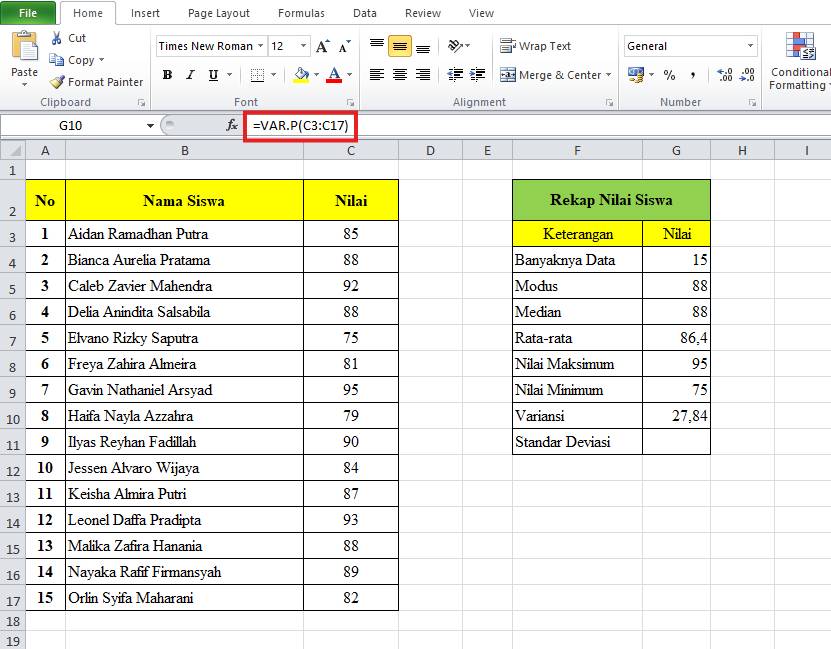Viewport: 831px width, 649px height.
Task: Switch to the Formulas tab
Action: click(301, 13)
